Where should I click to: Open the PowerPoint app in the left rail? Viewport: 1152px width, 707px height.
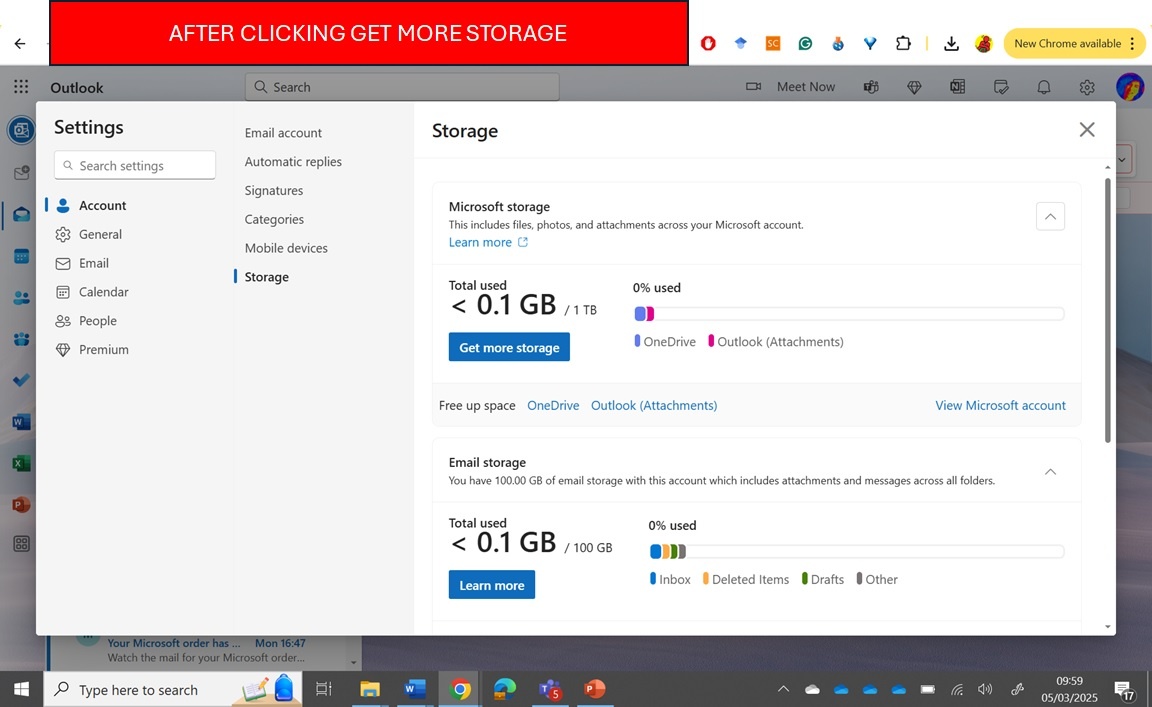[21, 505]
